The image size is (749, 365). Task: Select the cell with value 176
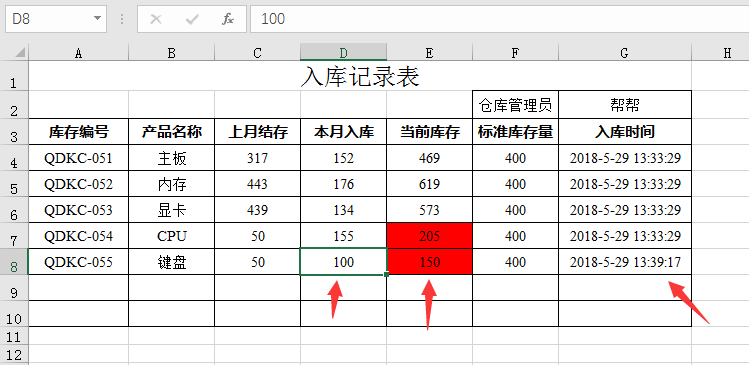(343, 184)
